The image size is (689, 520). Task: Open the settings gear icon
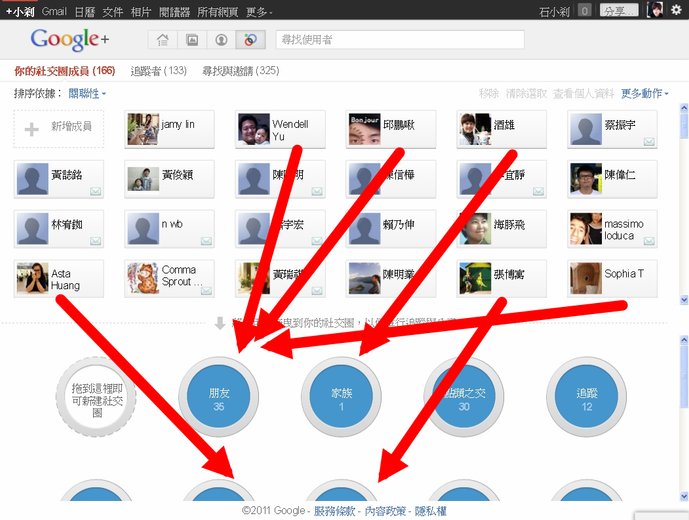coord(676,10)
